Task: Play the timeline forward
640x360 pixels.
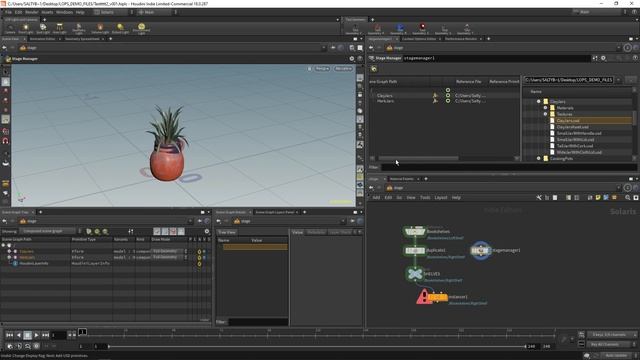Action: point(36,335)
